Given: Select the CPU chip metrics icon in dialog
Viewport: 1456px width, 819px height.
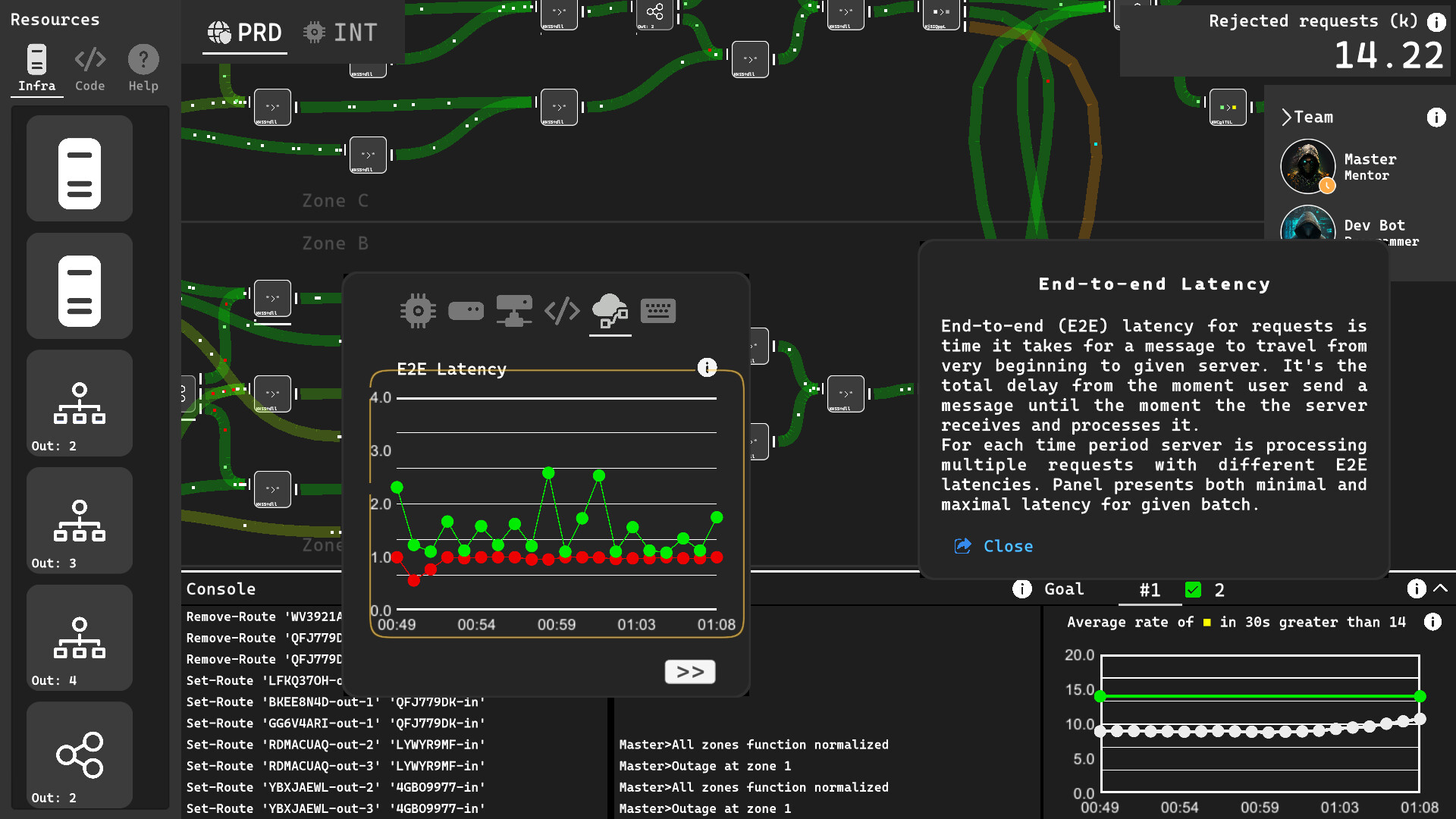Looking at the screenshot, I should point(418,310).
